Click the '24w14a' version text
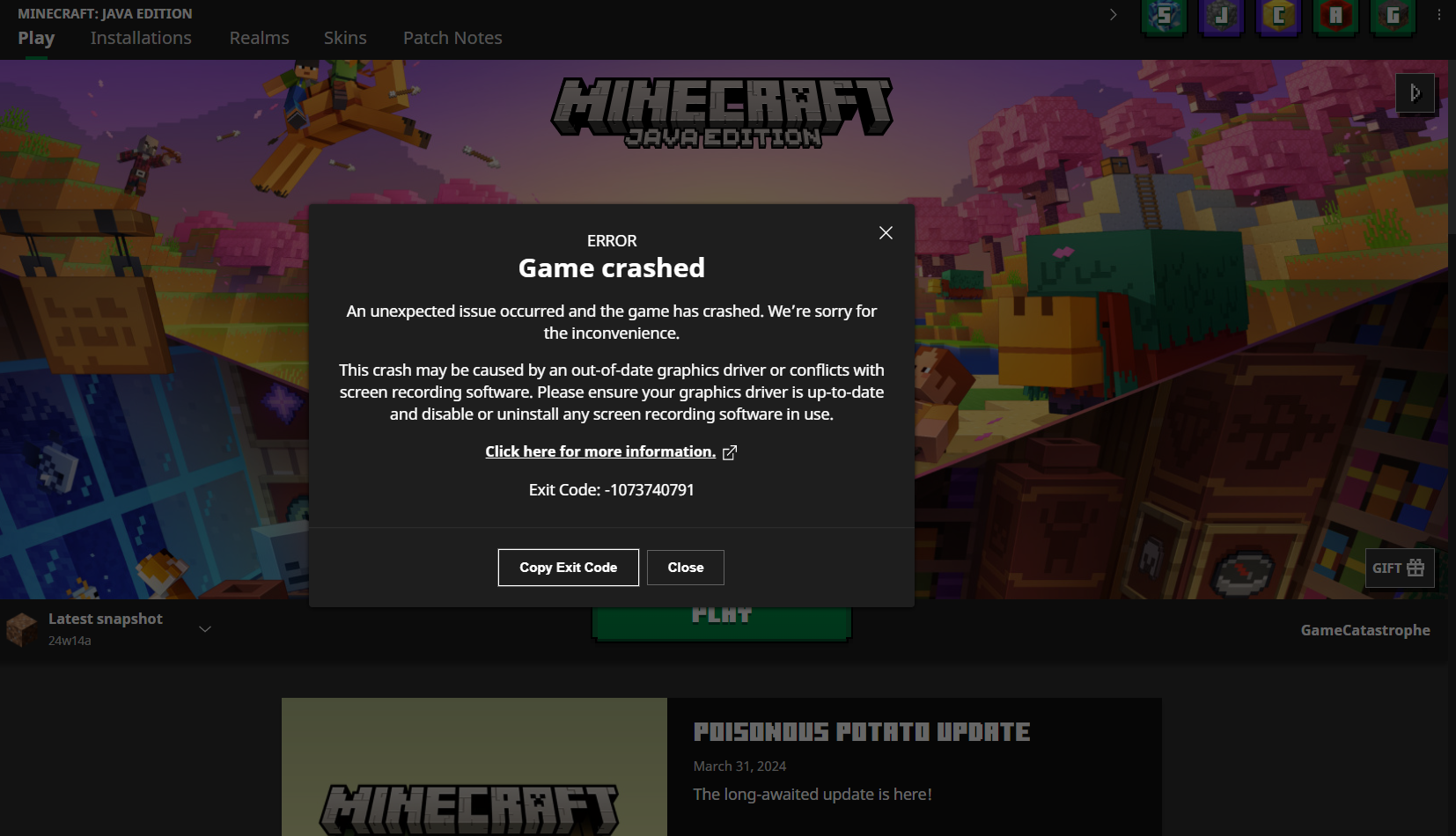1456x836 pixels. point(70,641)
